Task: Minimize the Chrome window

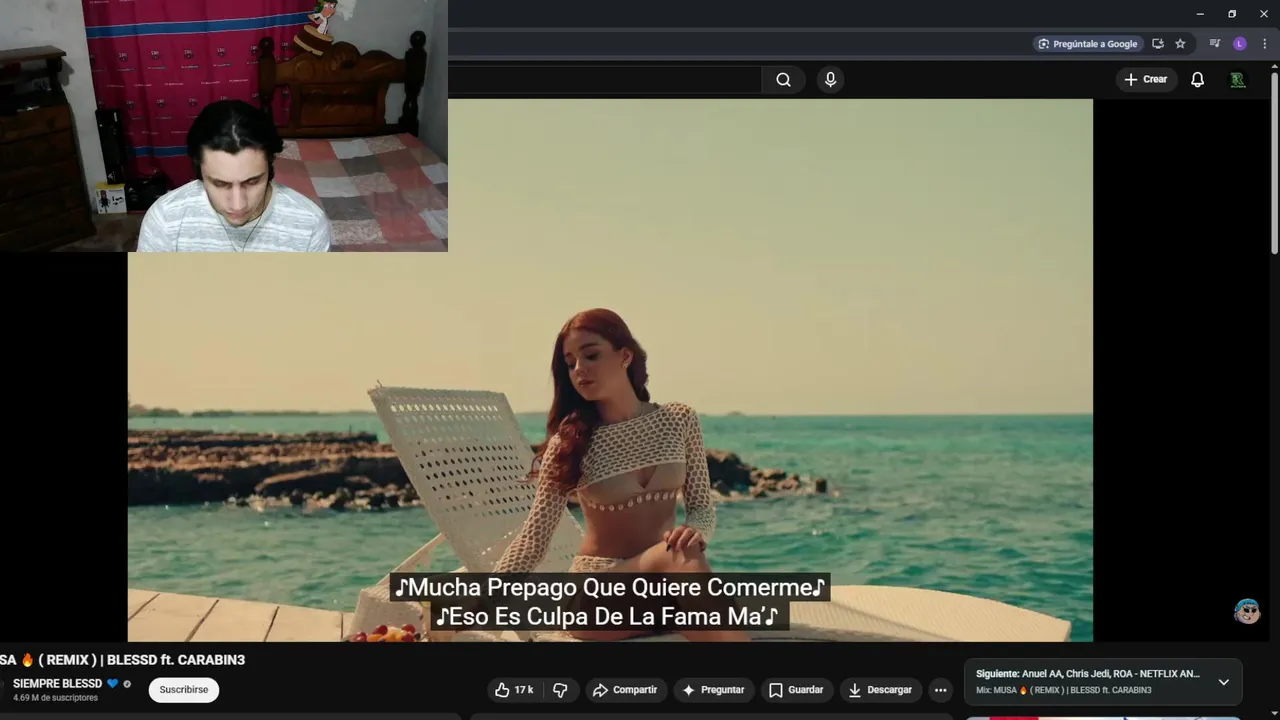Action: [x=1200, y=14]
